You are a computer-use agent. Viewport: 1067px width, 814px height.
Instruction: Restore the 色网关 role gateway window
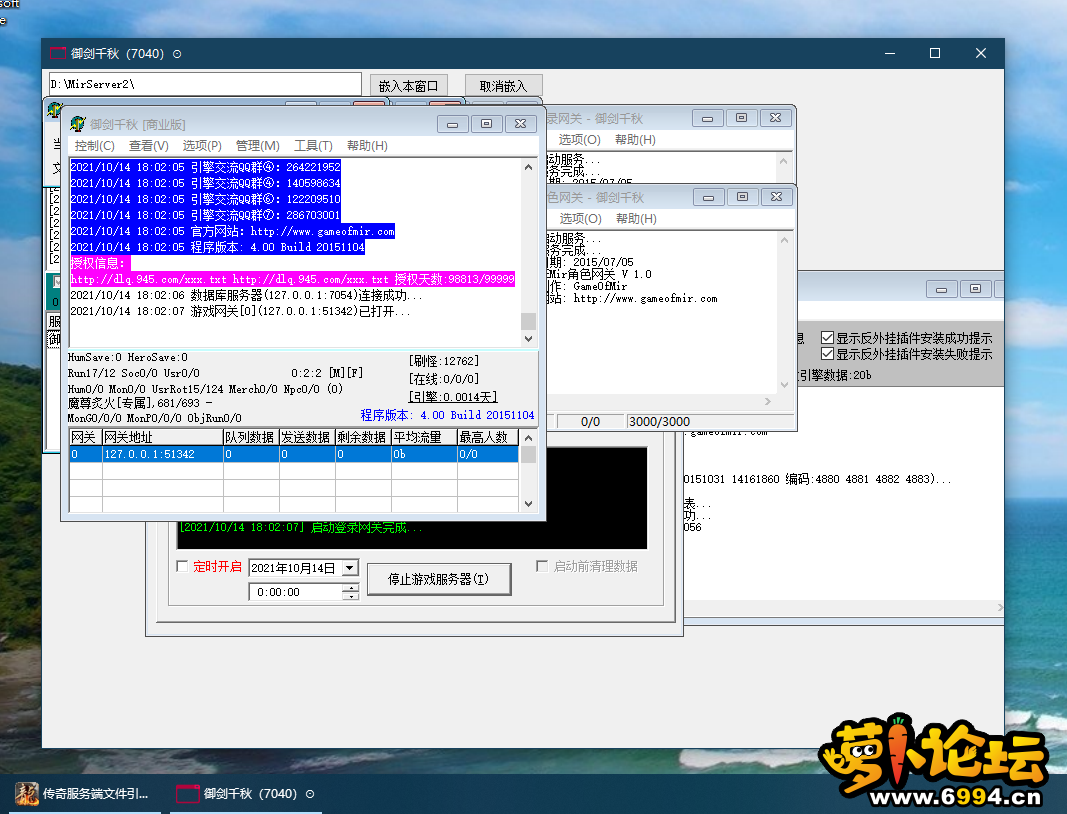click(742, 197)
